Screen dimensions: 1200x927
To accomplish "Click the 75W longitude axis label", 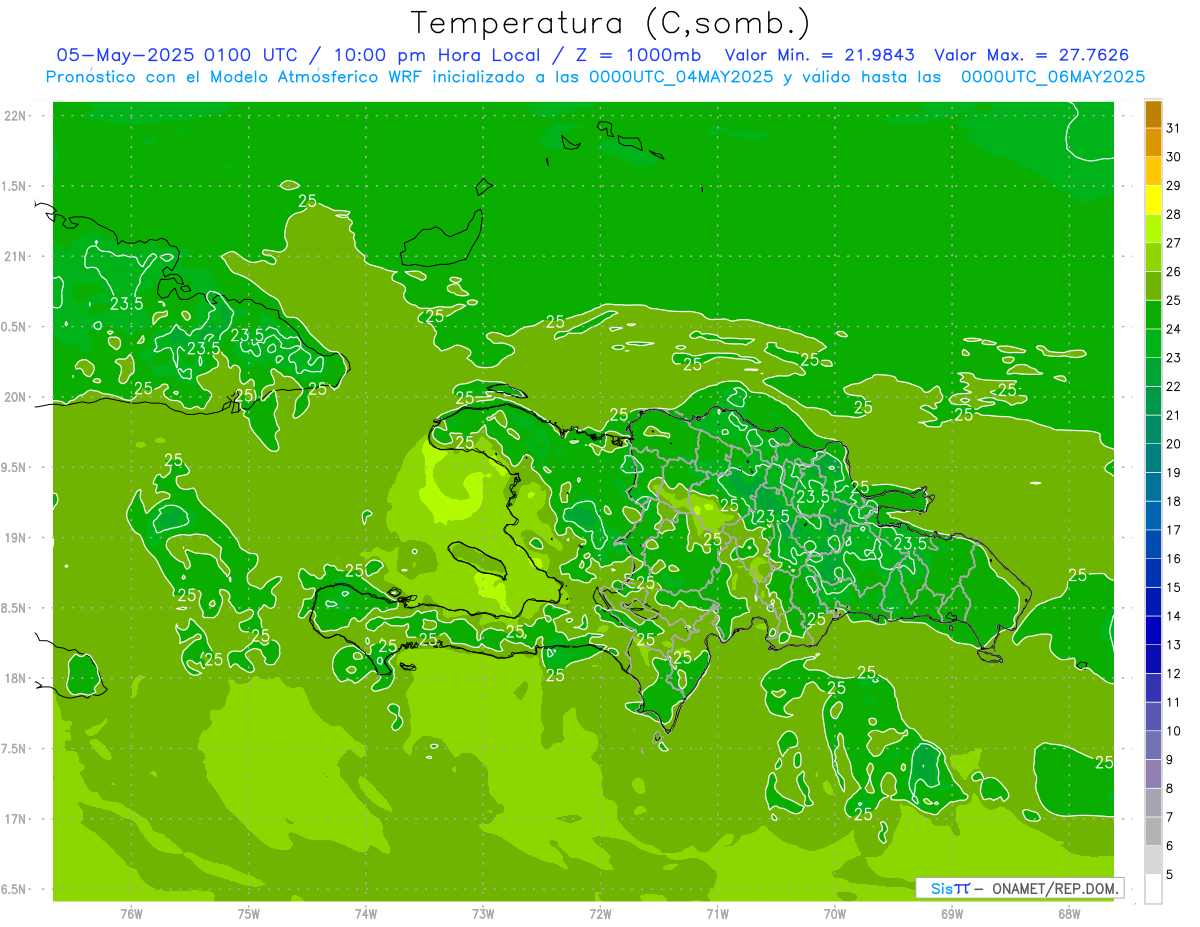I will 249,914.
